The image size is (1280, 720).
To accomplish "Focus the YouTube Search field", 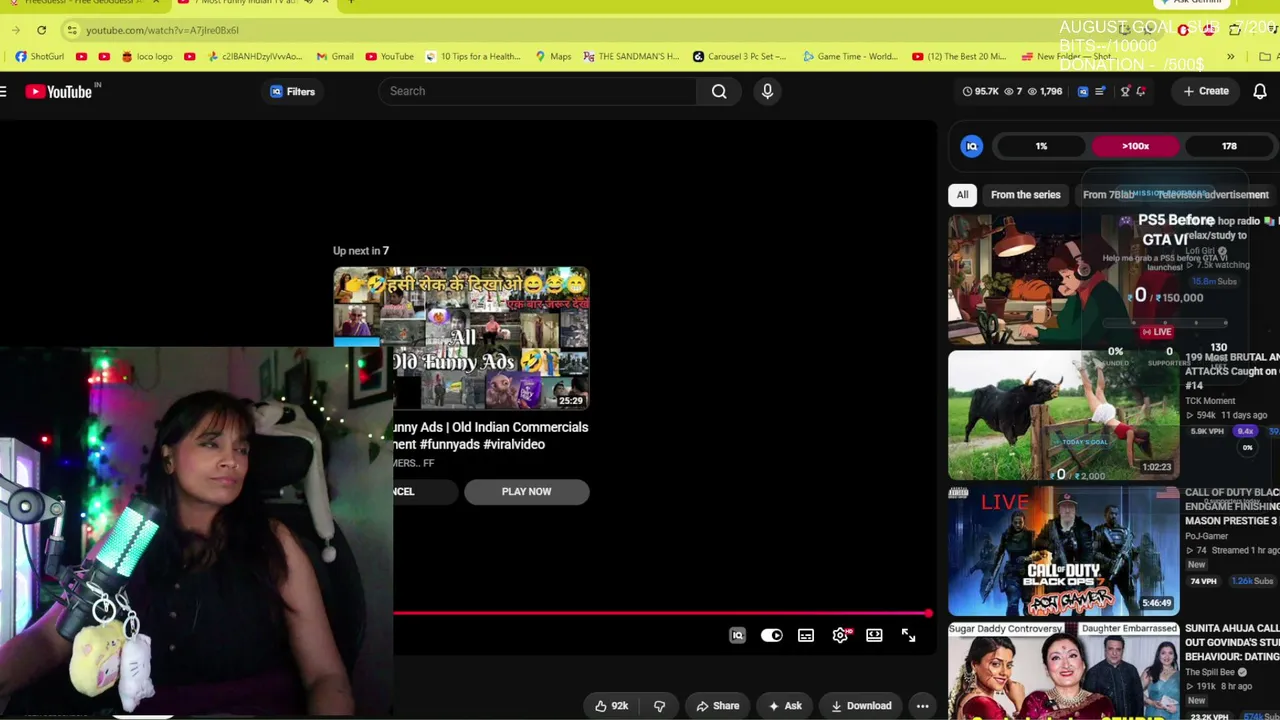I will [x=539, y=91].
